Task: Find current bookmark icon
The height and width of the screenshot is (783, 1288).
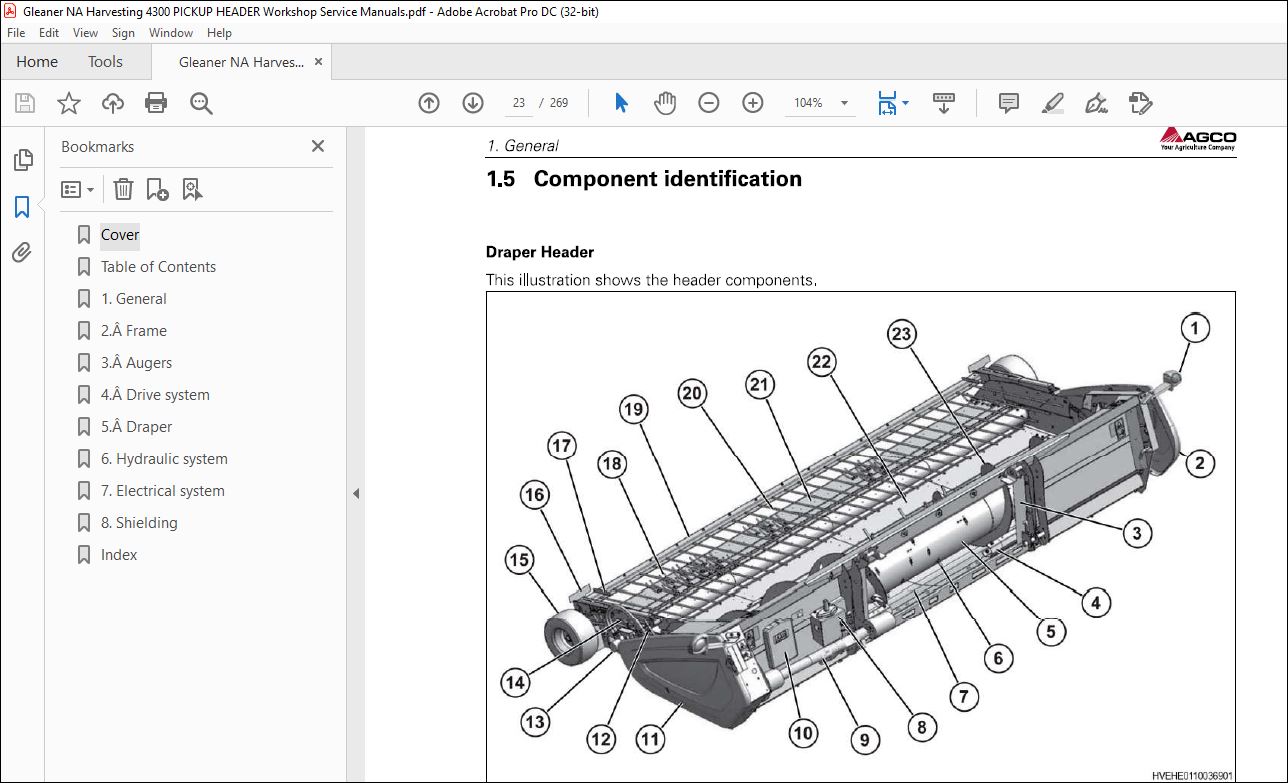Action: click(x=193, y=189)
